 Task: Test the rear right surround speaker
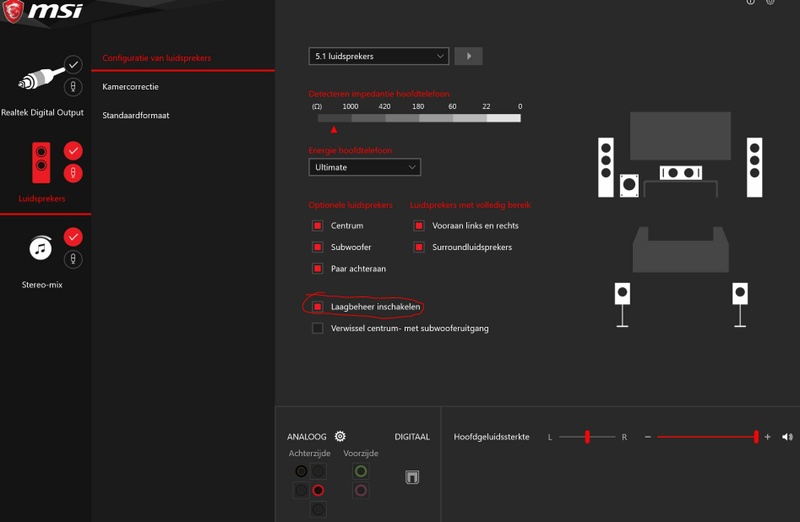click(740, 305)
